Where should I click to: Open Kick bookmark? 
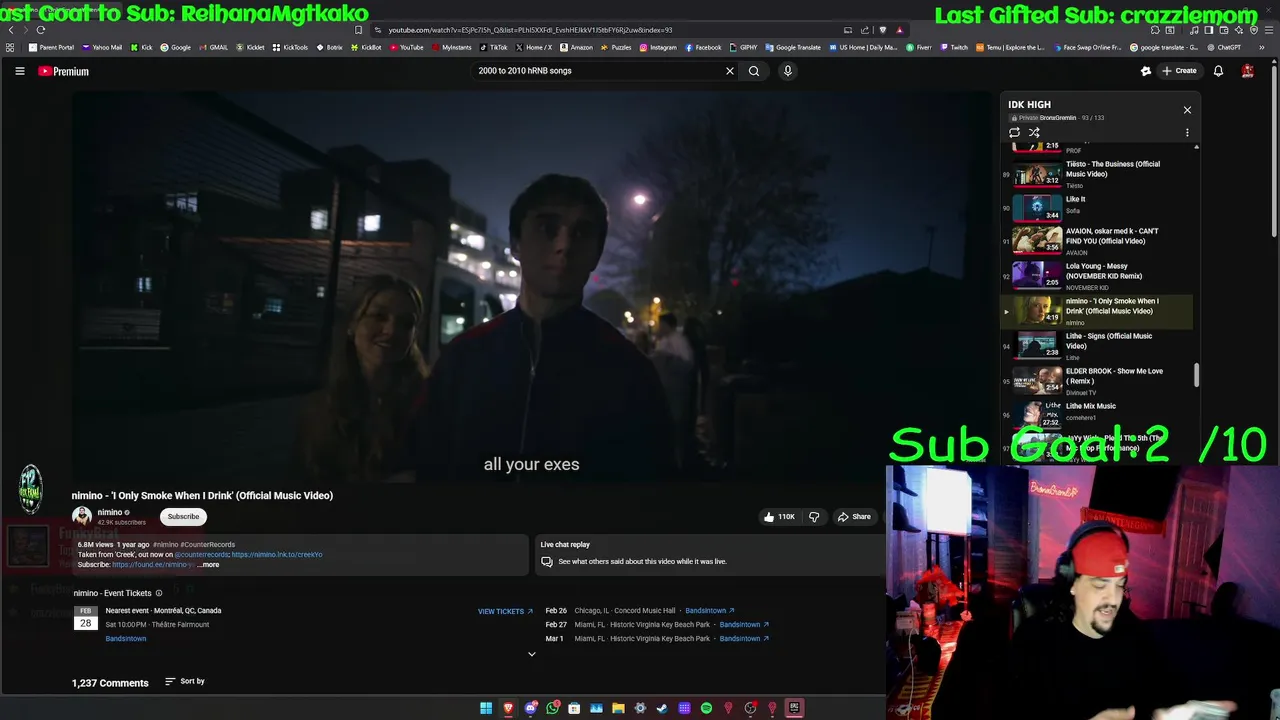pyautogui.click(x=140, y=47)
